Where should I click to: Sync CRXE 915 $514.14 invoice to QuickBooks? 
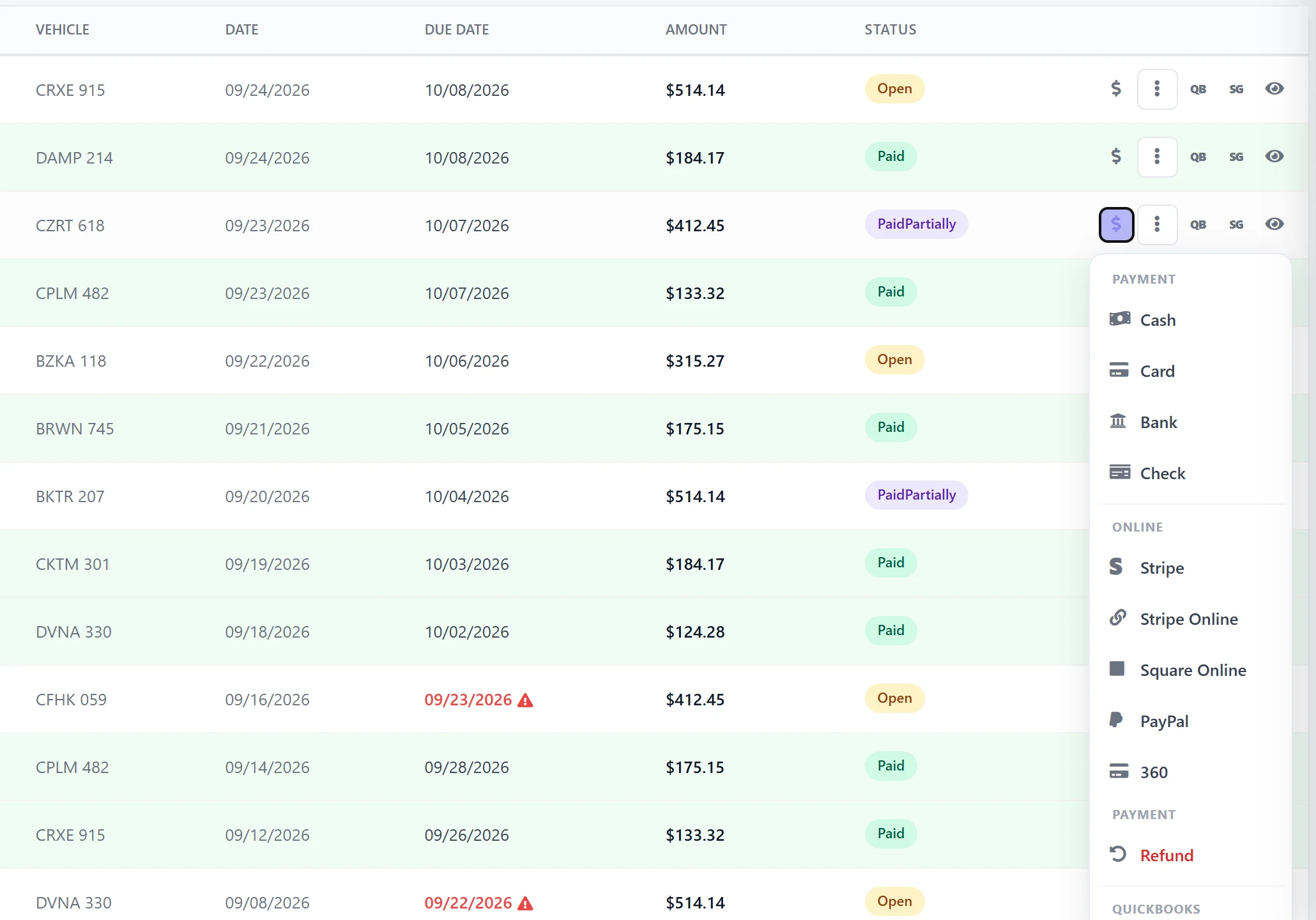pos(1198,89)
